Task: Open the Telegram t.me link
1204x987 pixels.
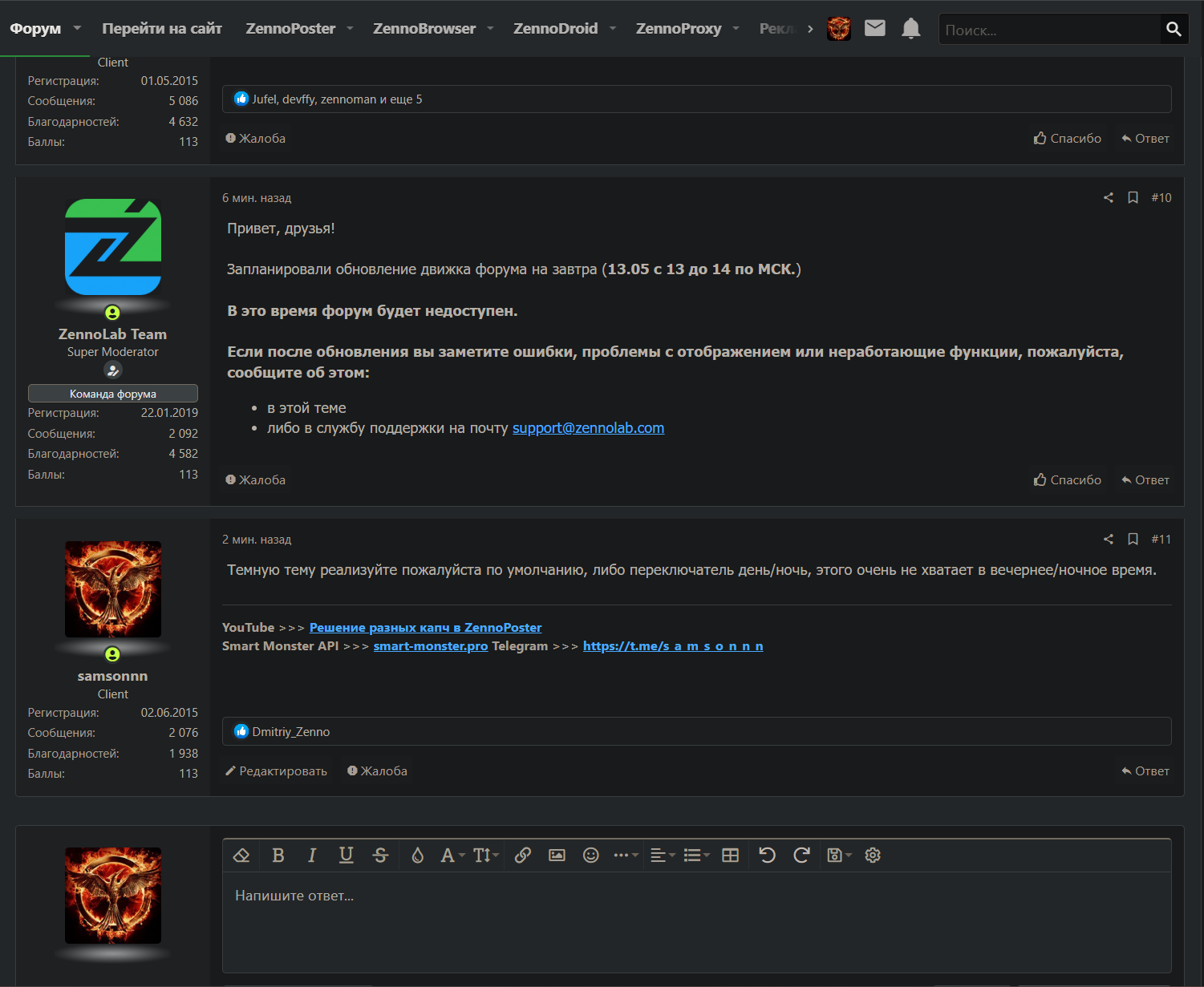Action: tap(673, 645)
